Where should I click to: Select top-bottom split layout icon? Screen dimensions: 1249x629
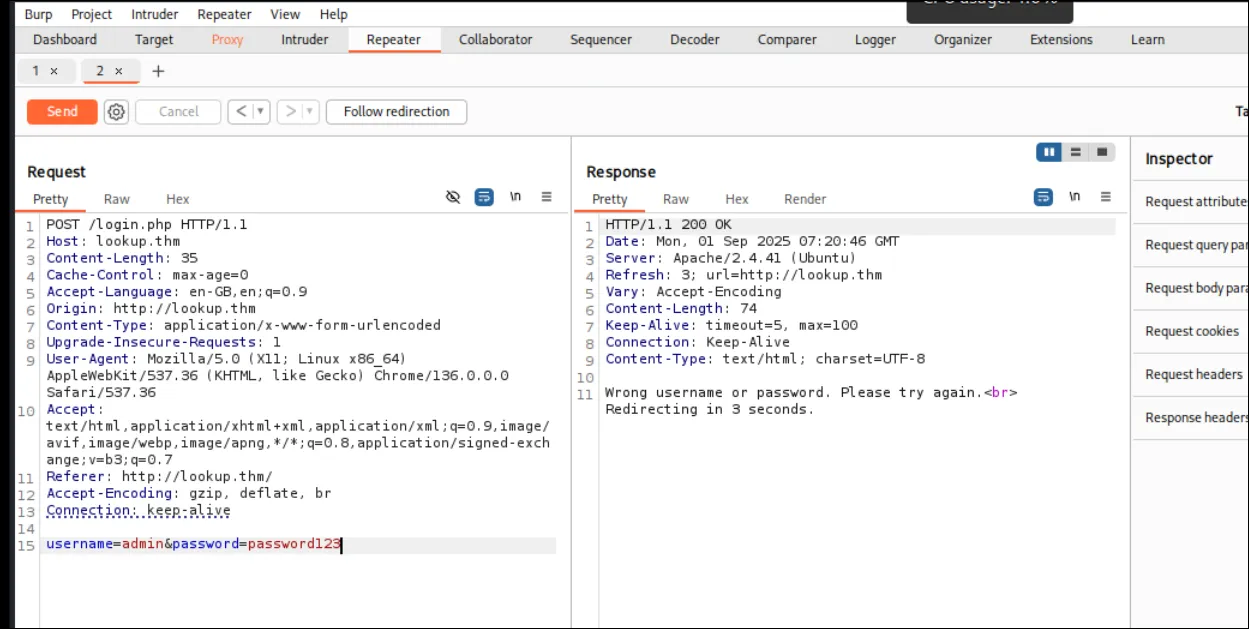(1076, 152)
